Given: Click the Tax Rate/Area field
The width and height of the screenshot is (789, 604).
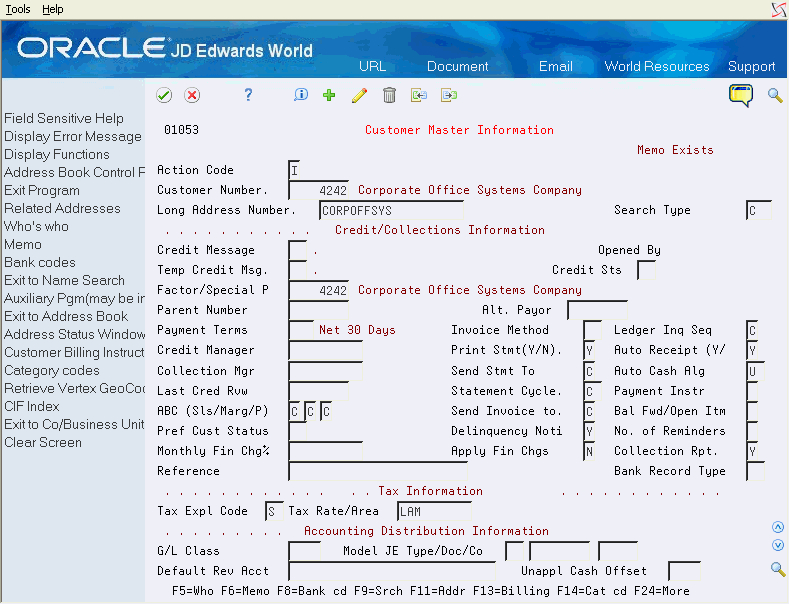Looking at the screenshot, I should 434,512.
